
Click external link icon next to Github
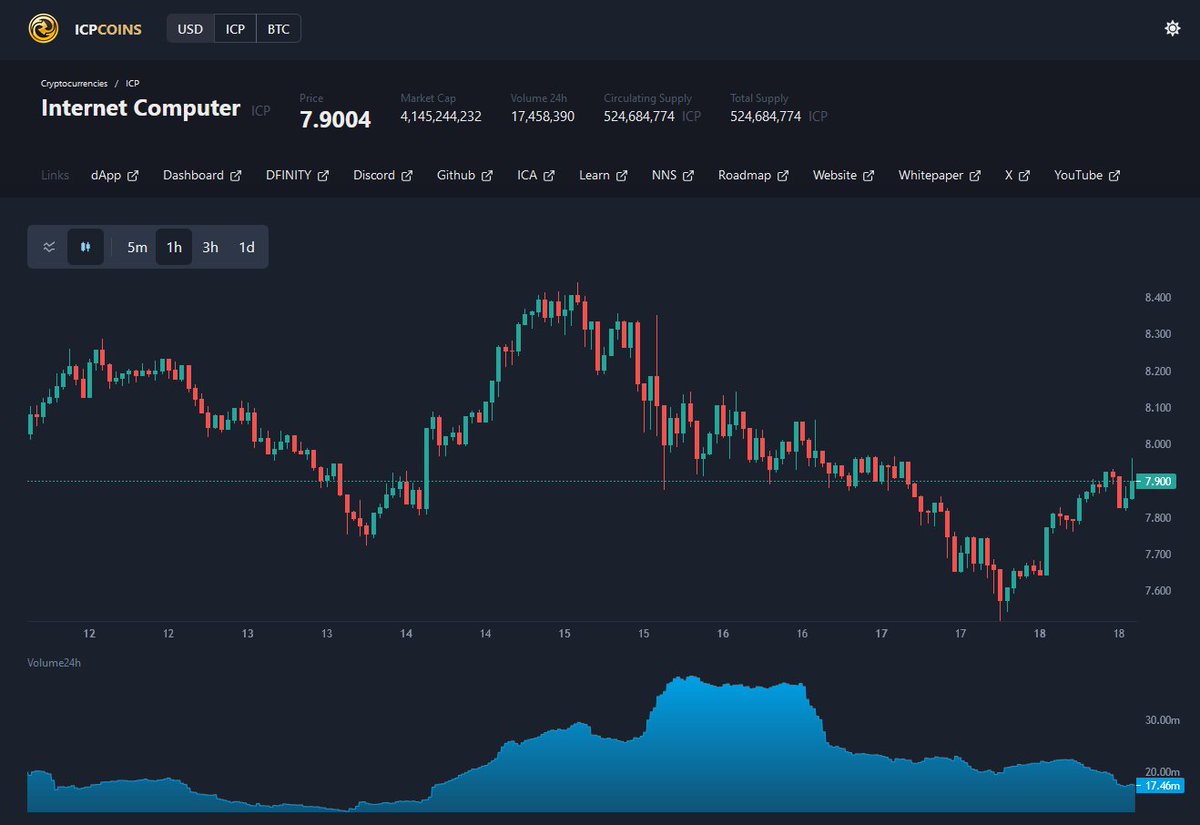point(487,176)
